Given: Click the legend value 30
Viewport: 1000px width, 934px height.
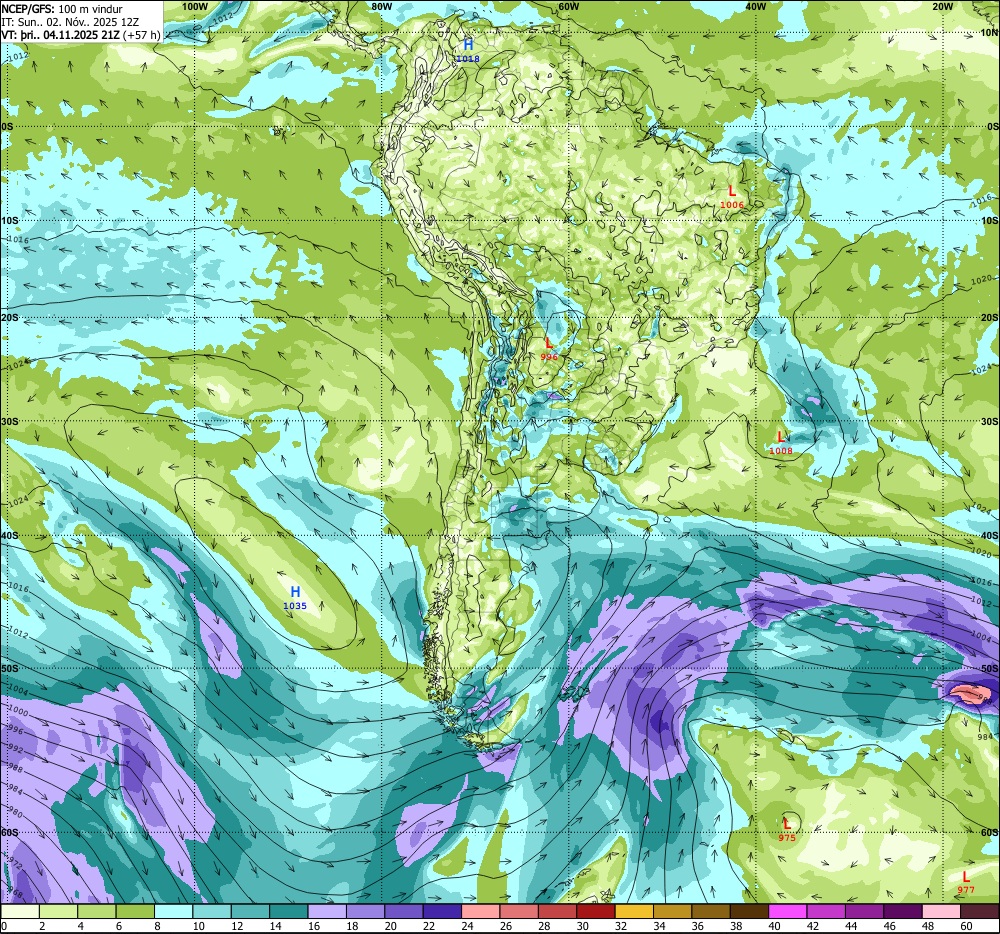Looking at the screenshot, I should pyautogui.click(x=582, y=926).
